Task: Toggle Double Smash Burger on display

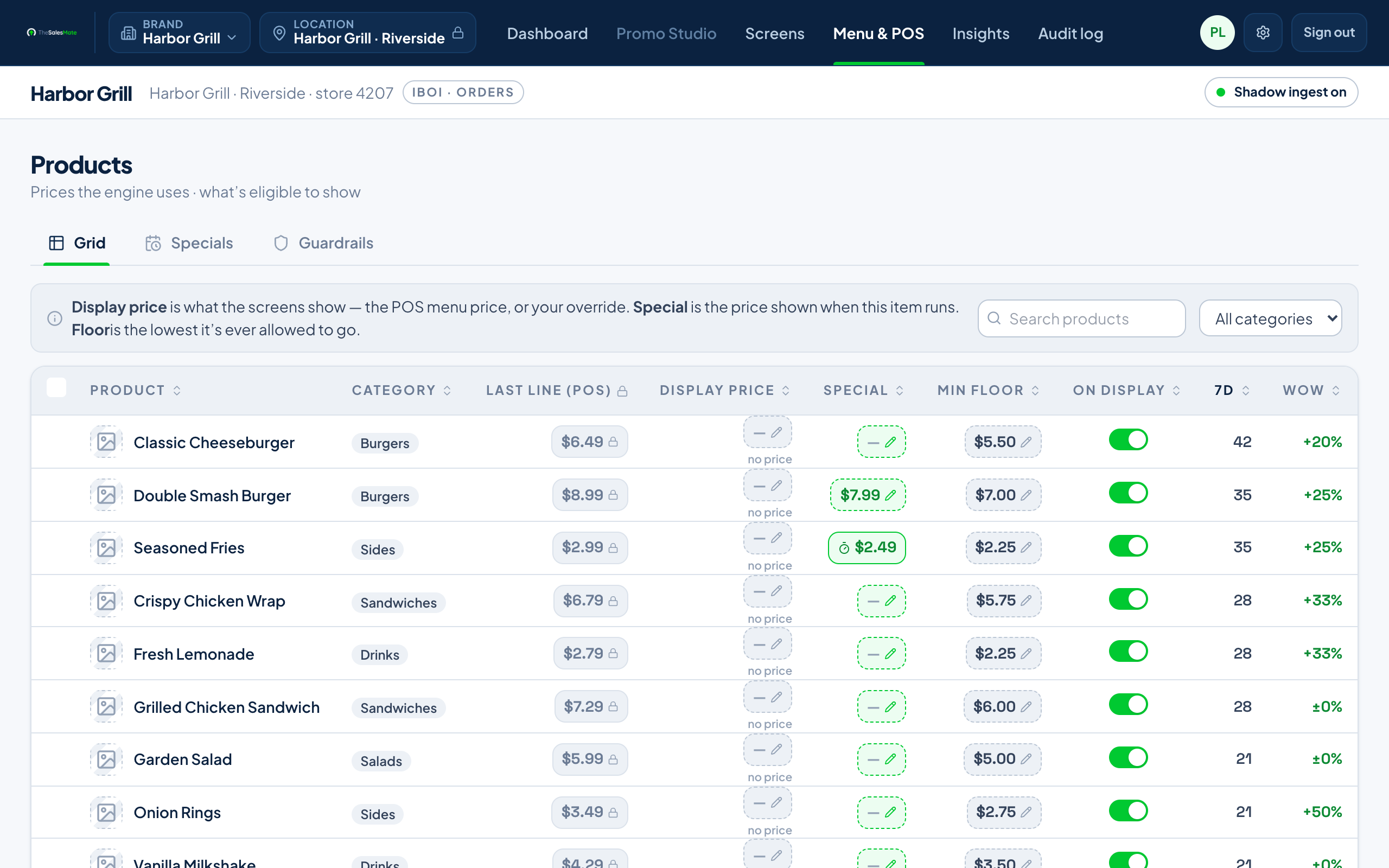Action: [x=1128, y=493]
